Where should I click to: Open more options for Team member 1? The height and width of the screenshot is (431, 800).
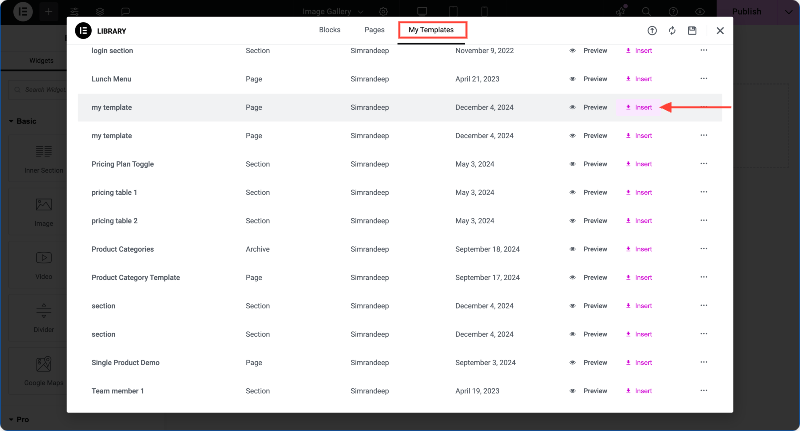click(704, 391)
